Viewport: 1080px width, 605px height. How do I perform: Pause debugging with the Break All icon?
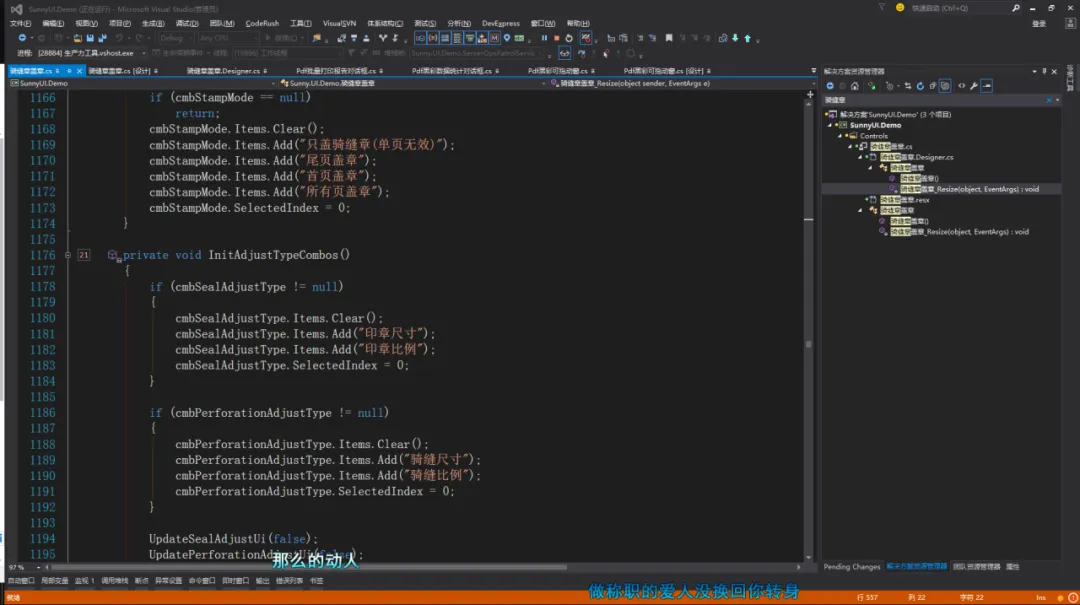pyautogui.click(x=544, y=38)
